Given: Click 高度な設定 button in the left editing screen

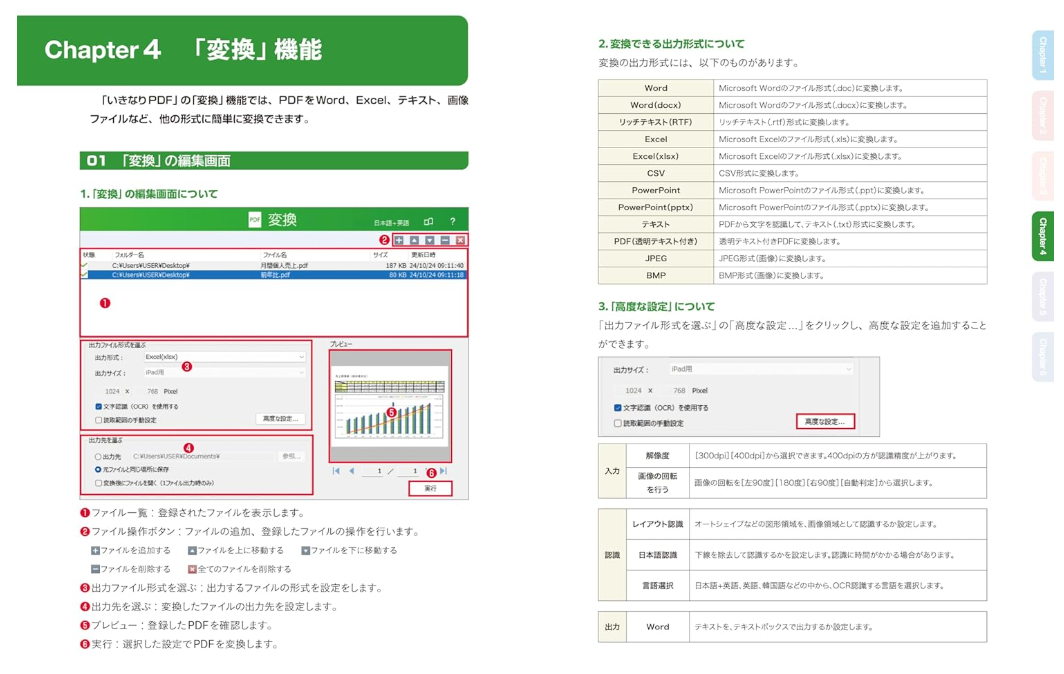Looking at the screenshot, I should pos(280,419).
